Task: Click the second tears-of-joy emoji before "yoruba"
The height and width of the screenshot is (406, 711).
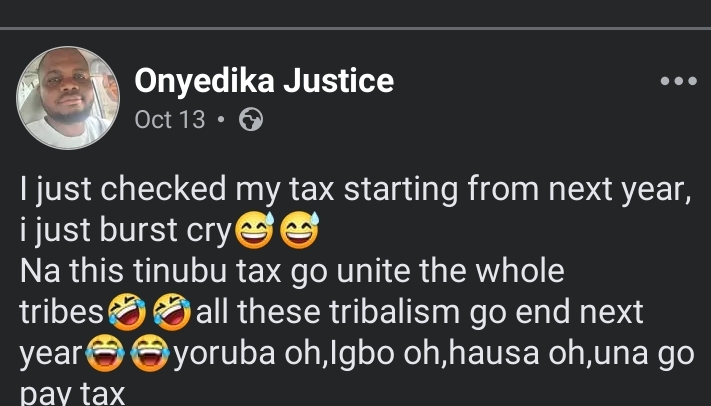Action: [150, 354]
